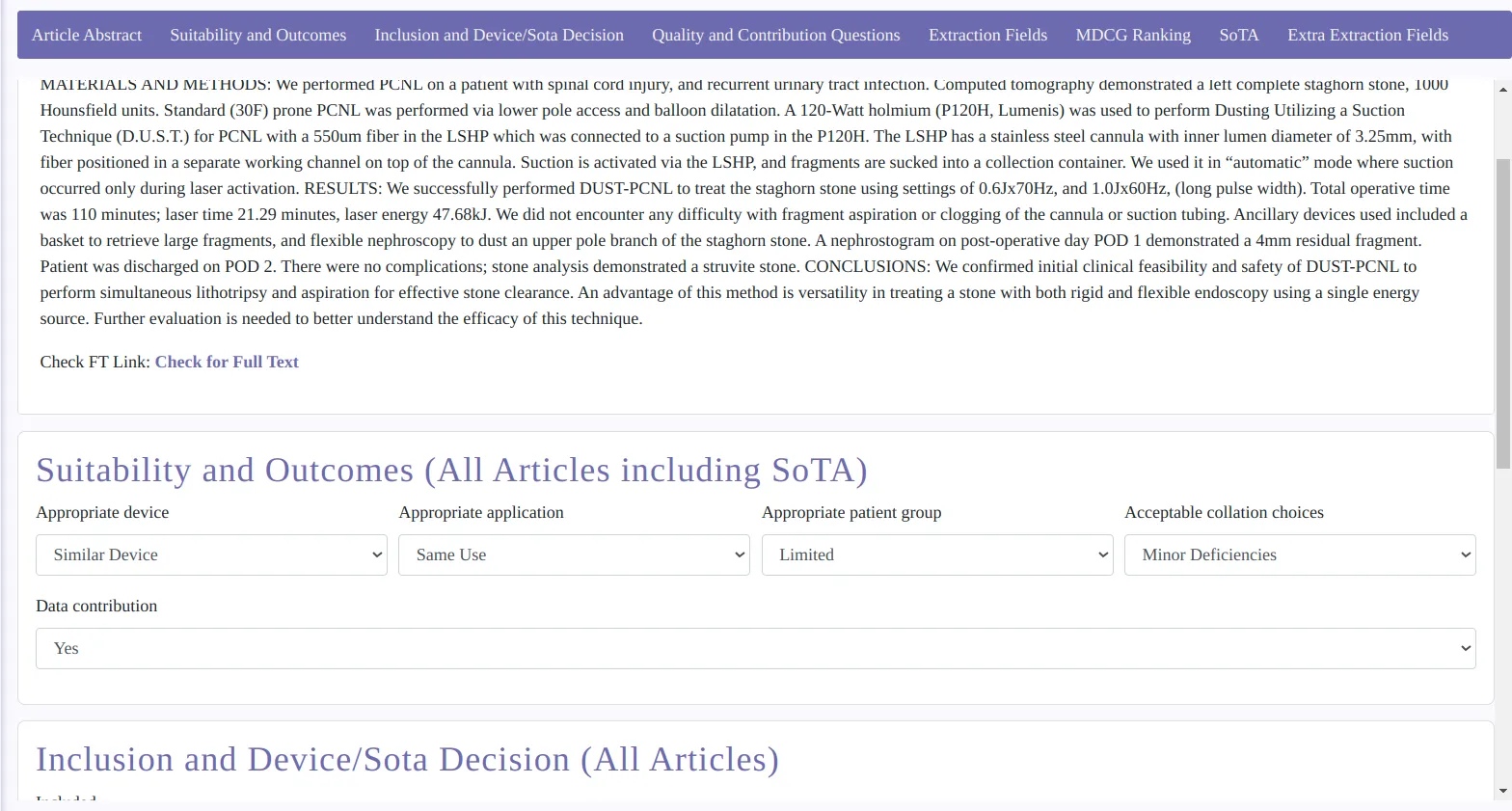Click the scrollbar up arrow
Viewport: 1512px width, 811px height.
tap(1502, 90)
